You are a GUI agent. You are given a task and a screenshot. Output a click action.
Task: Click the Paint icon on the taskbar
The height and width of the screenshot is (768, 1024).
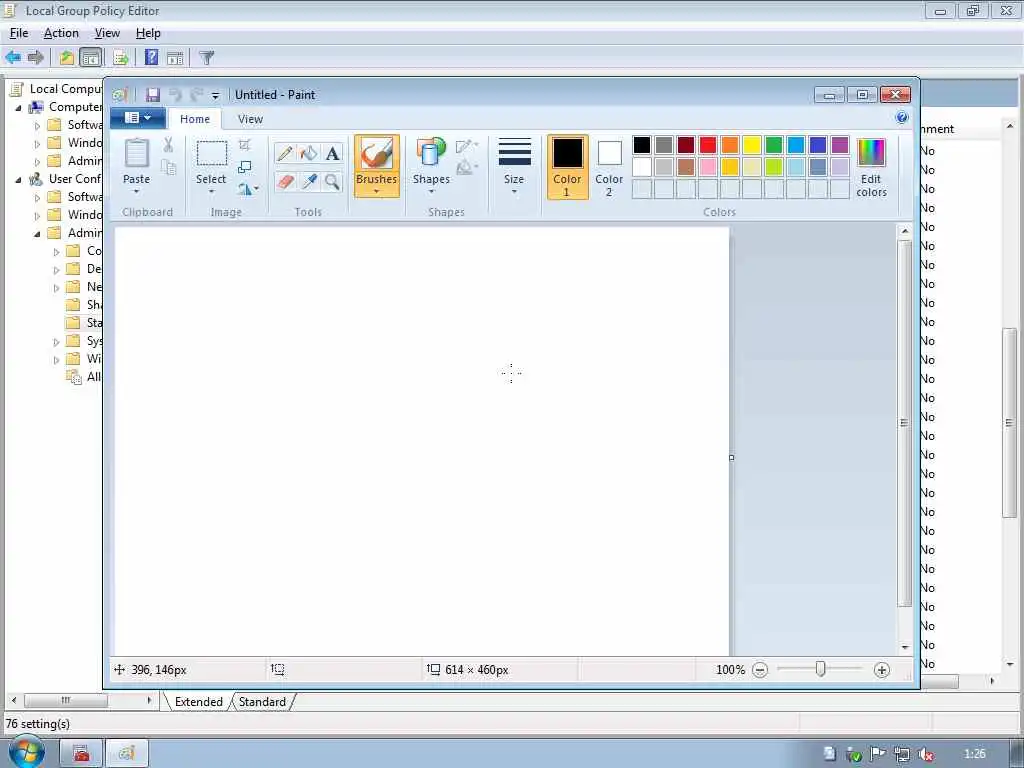(127, 754)
